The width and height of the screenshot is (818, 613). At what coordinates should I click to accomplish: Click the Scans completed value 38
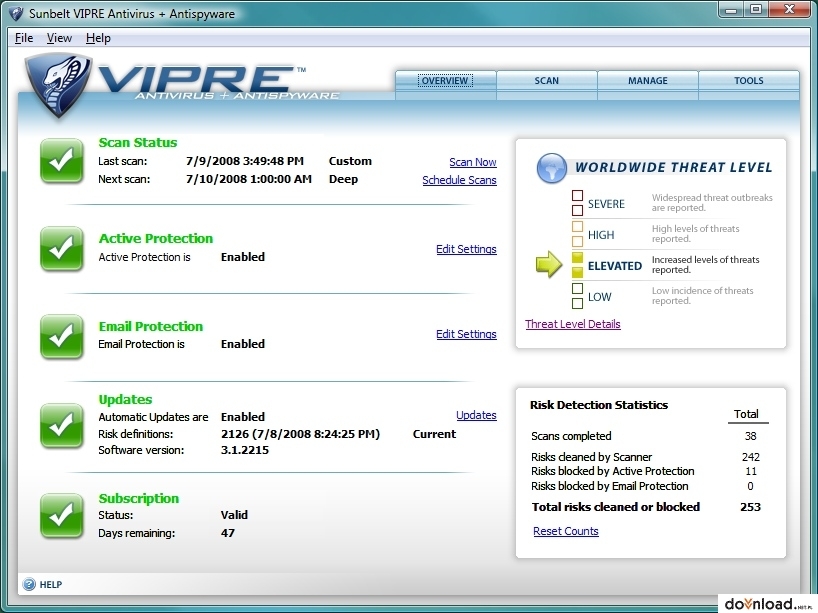pyautogui.click(x=750, y=436)
